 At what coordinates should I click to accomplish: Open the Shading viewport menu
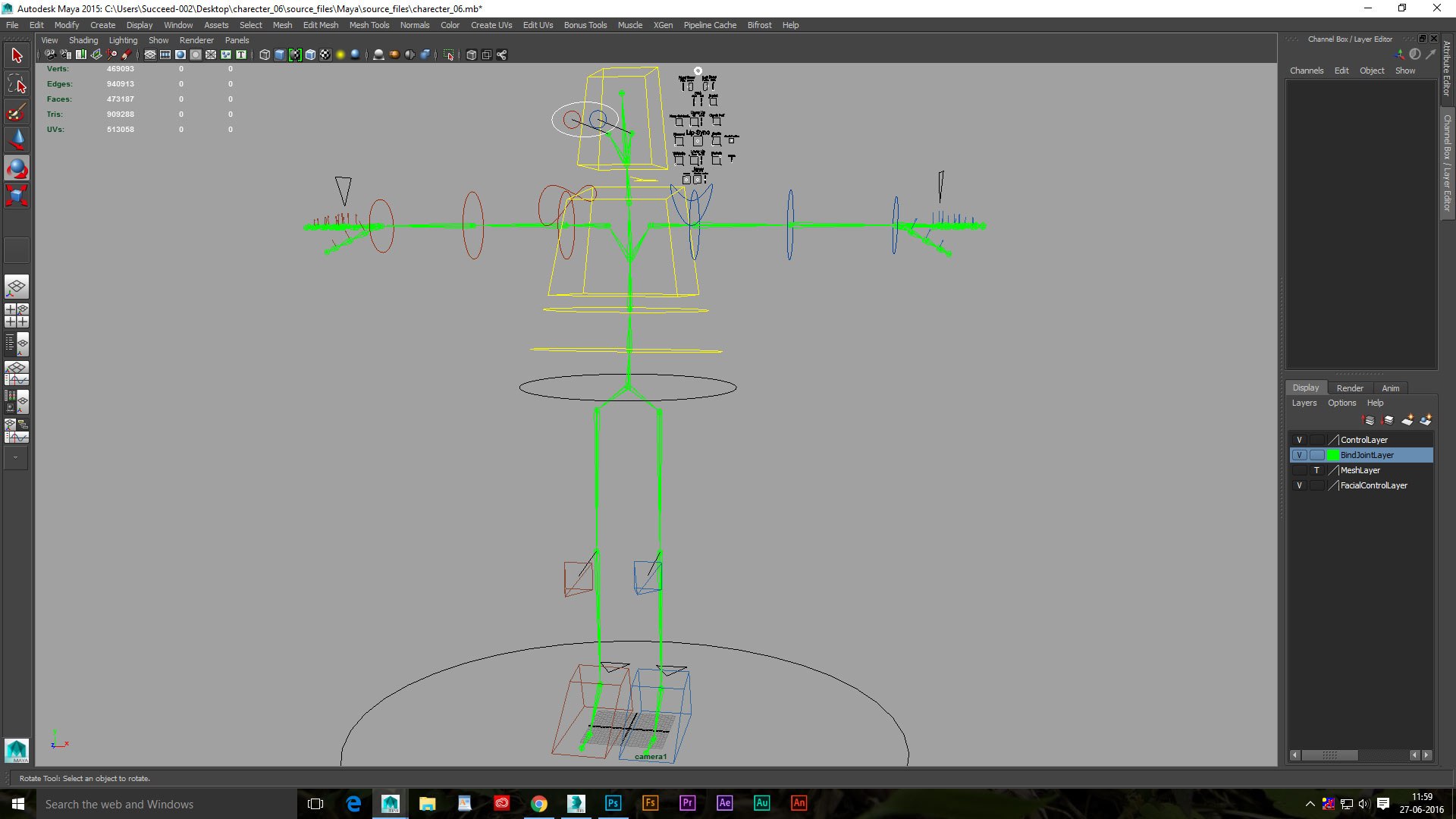(83, 40)
